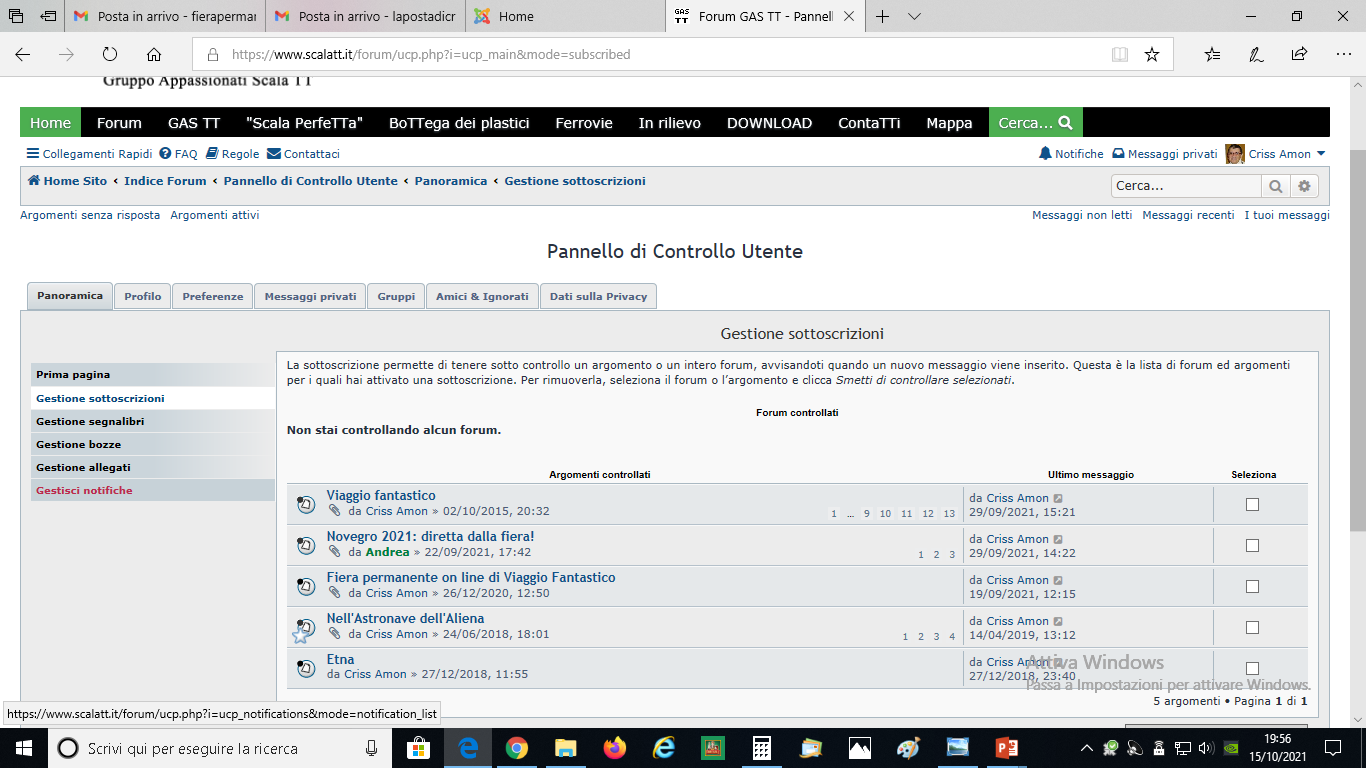Image resolution: width=1366 pixels, height=768 pixels.
Task: Launch calculator from the Windows taskbar
Action: click(761, 748)
